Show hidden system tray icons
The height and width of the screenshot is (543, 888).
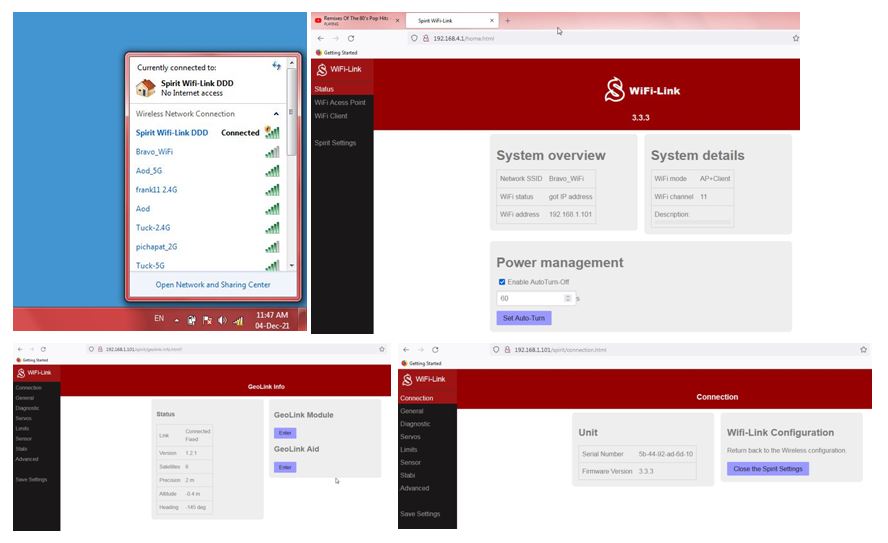(x=177, y=320)
